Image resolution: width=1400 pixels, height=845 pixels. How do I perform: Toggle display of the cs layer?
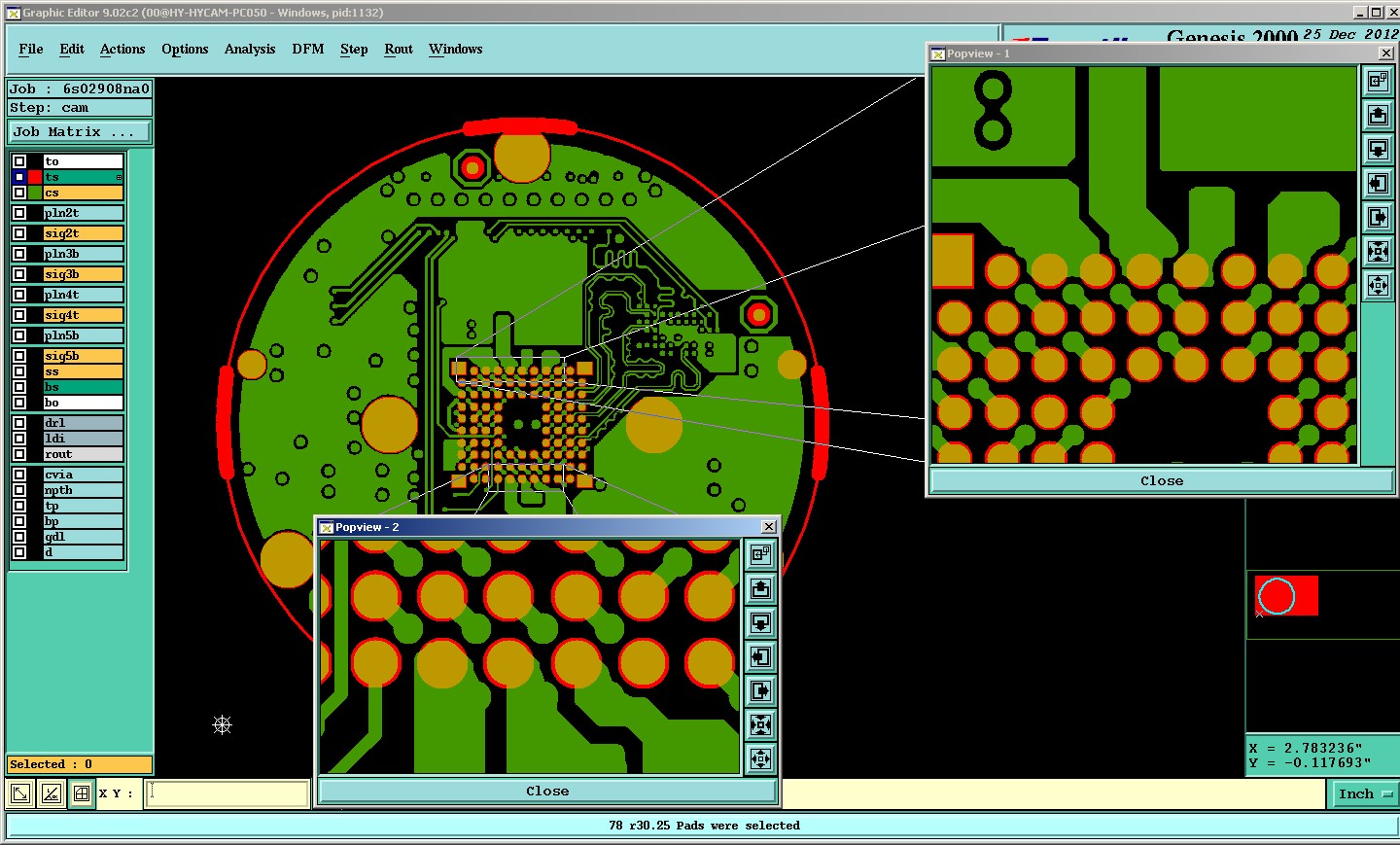(x=19, y=193)
